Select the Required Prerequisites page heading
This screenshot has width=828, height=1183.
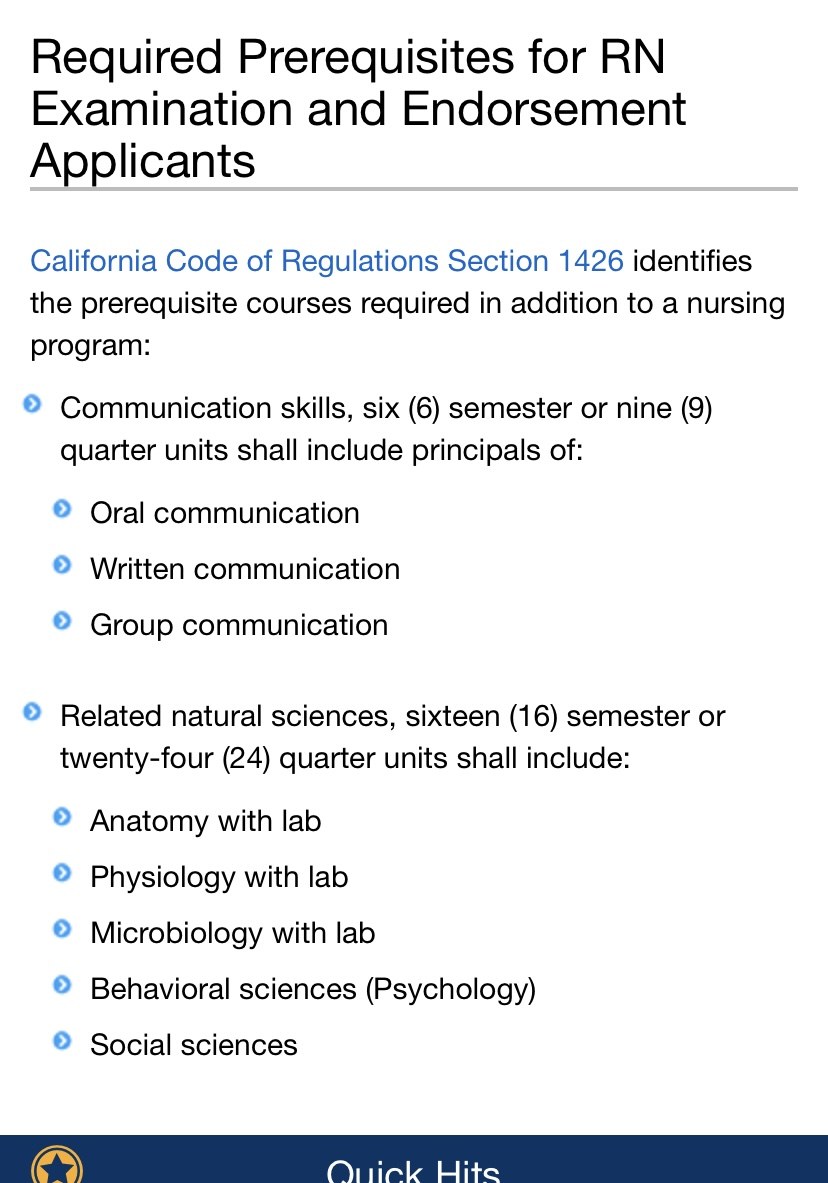(x=359, y=108)
